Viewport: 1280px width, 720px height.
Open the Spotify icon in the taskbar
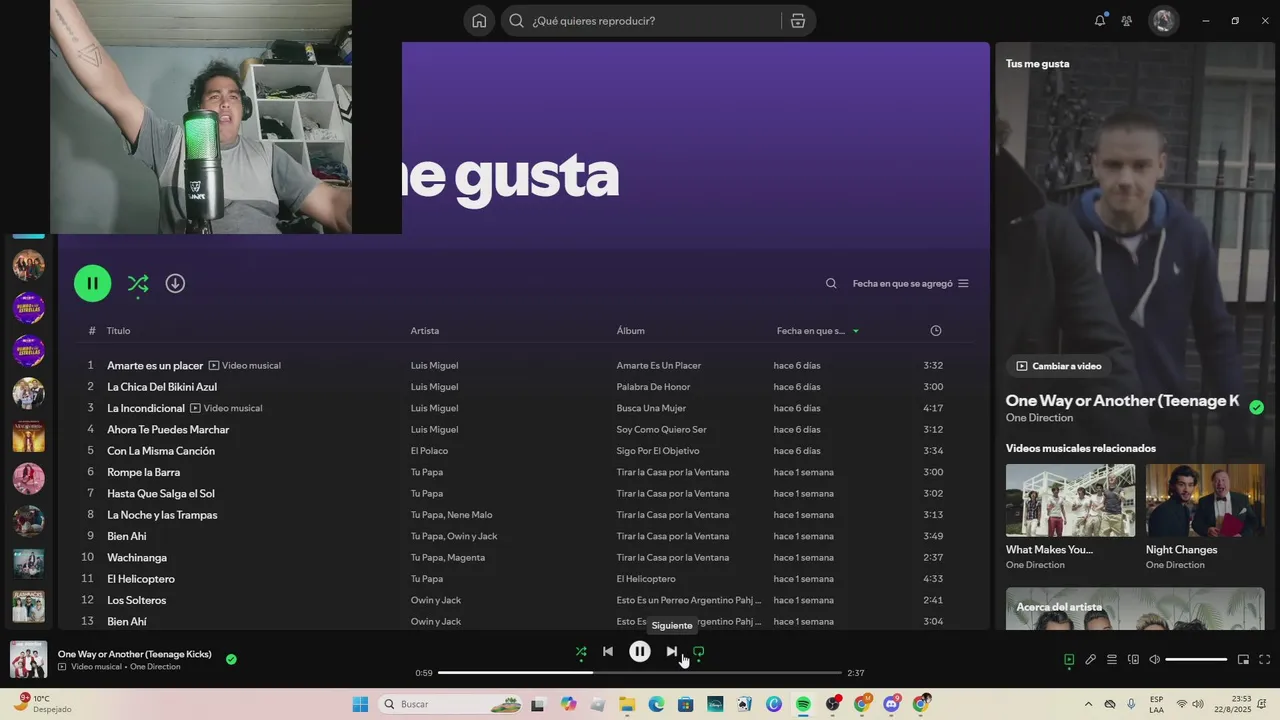803,705
